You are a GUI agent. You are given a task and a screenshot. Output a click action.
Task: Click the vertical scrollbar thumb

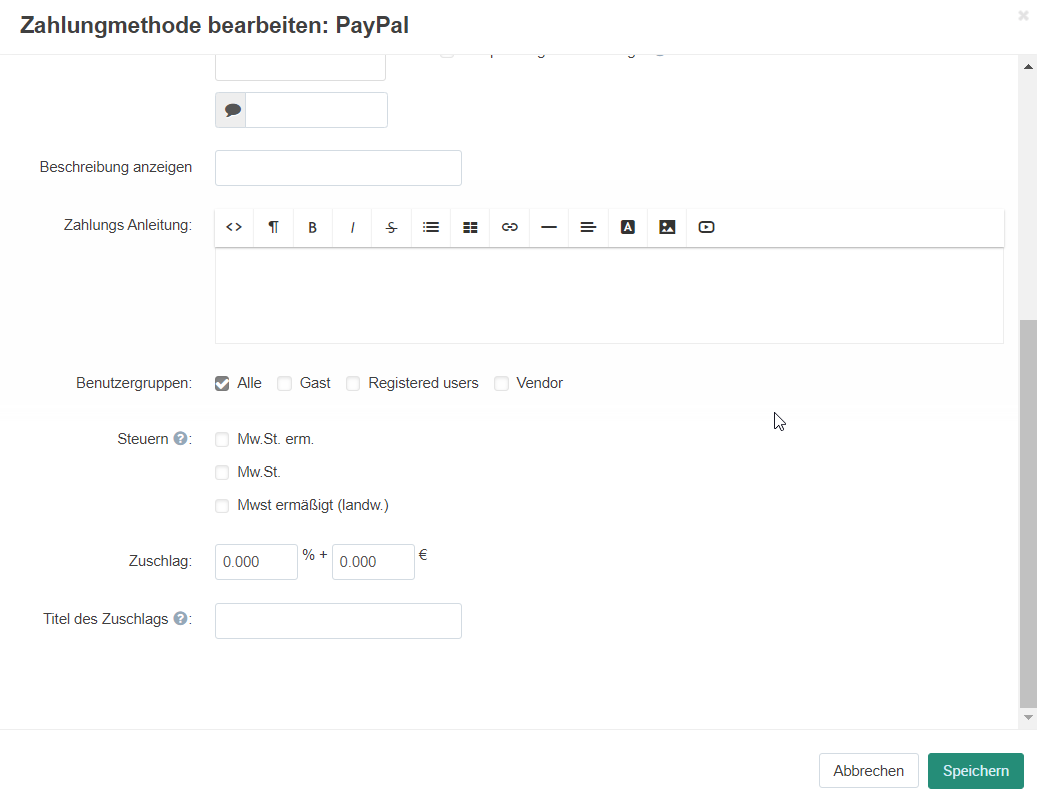[1028, 514]
